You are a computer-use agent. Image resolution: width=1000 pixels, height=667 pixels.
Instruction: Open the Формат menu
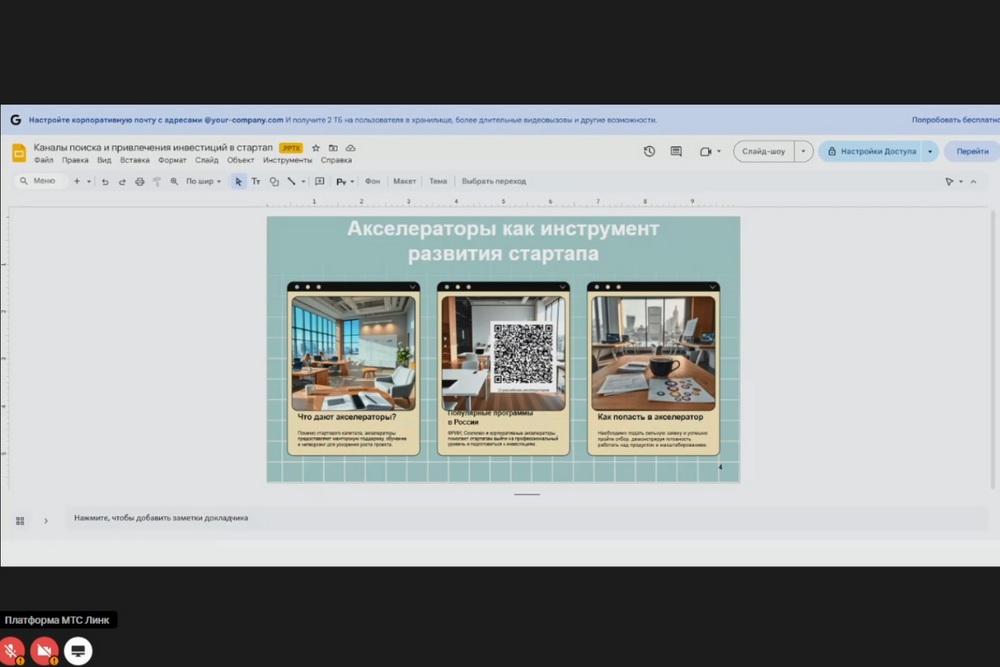172,161
